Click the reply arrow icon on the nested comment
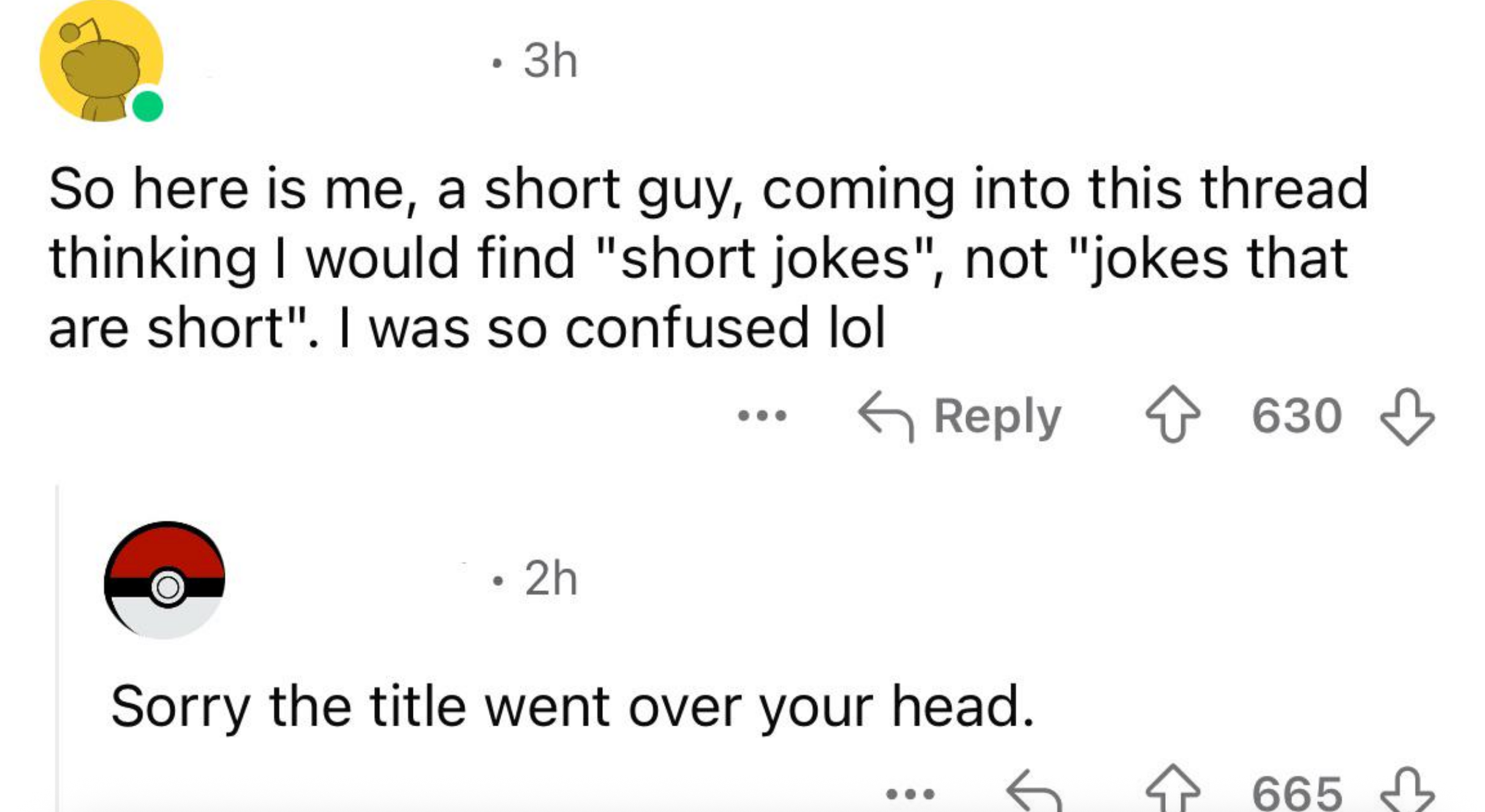This screenshot has height=812, width=1485. pos(1034,794)
